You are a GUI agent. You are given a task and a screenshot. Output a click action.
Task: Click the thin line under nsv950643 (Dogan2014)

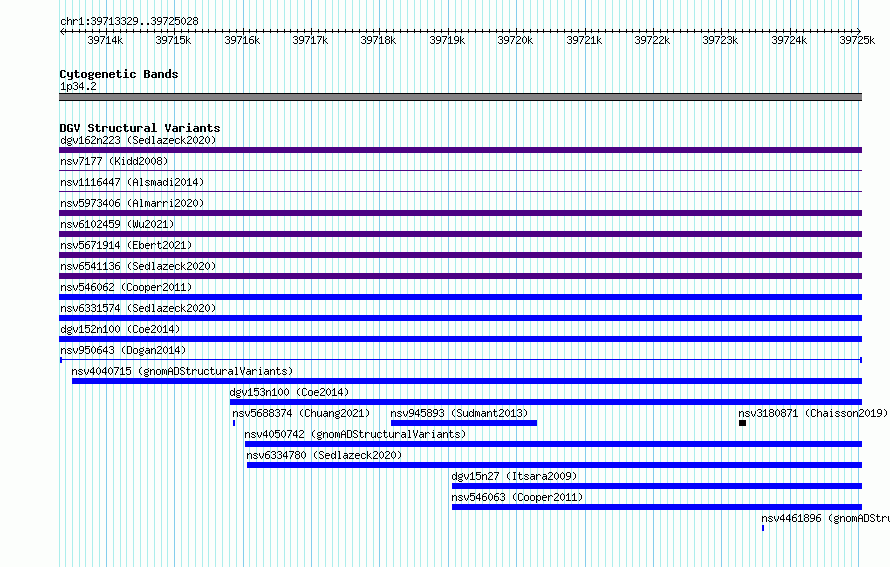point(461,360)
